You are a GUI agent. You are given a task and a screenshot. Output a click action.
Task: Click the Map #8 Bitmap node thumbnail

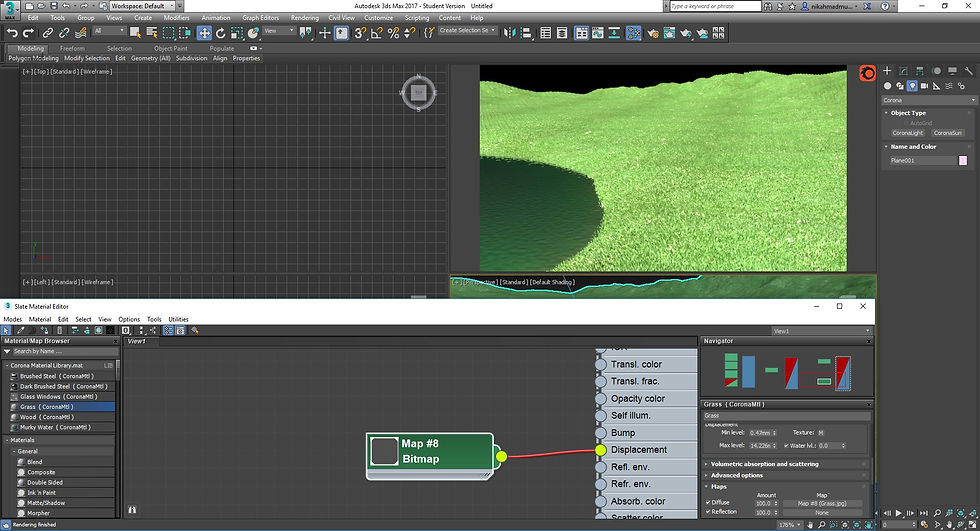click(x=384, y=451)
